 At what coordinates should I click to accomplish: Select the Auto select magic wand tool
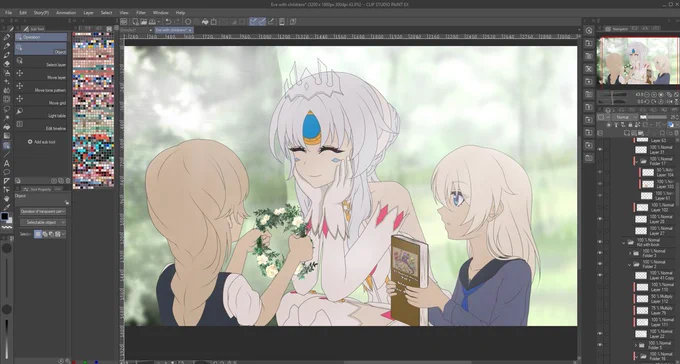[x=7, y=118]
